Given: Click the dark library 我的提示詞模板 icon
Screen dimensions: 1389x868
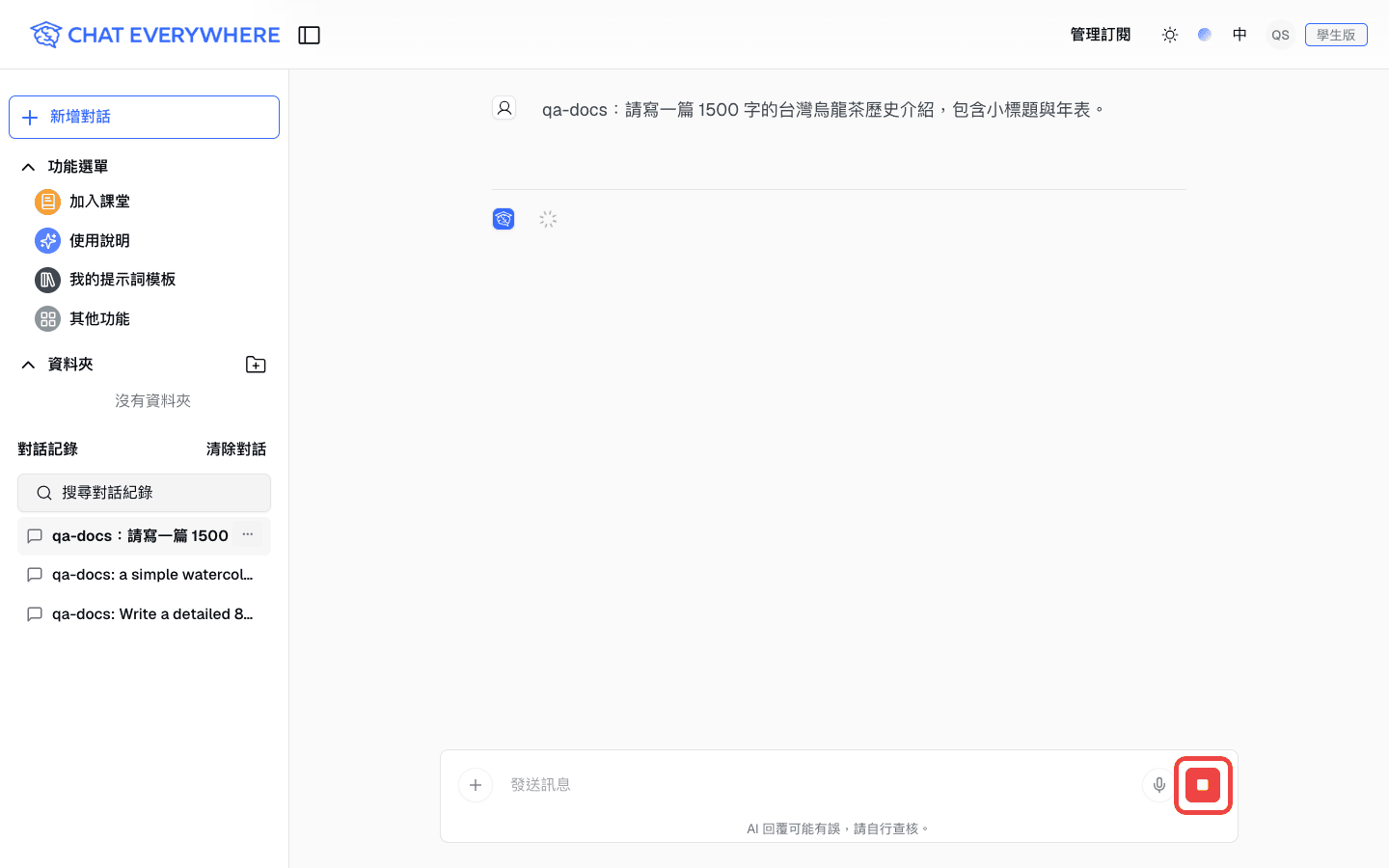Looking at the screenshot, I should pos(47,280).
